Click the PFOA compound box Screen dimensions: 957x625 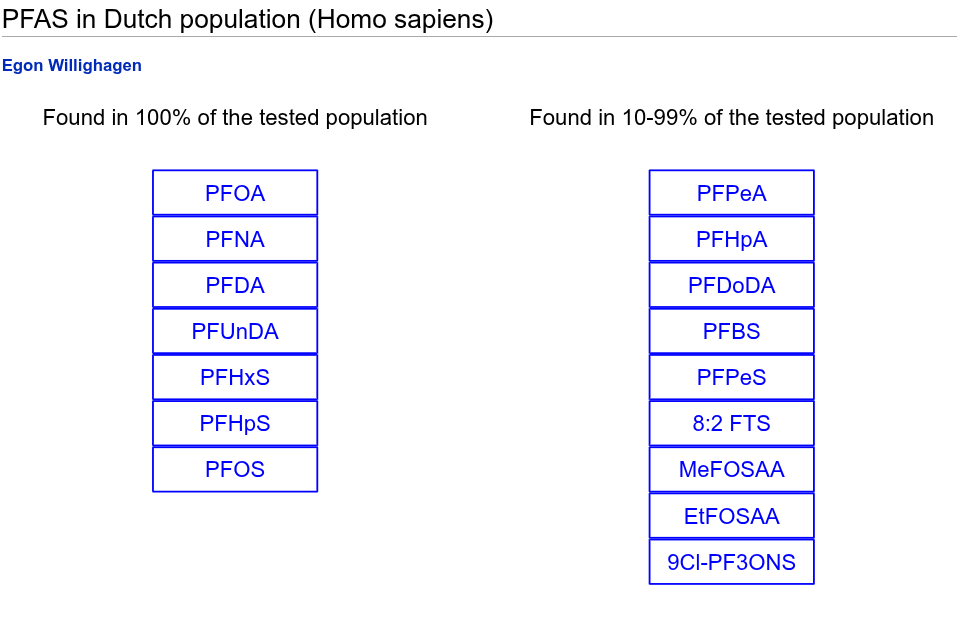pyautogui.click(x=235, y=193)
